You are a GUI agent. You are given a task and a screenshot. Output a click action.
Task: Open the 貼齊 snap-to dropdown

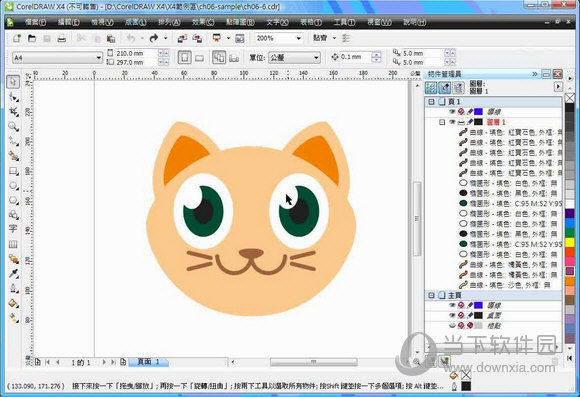[x=334, y=38]
